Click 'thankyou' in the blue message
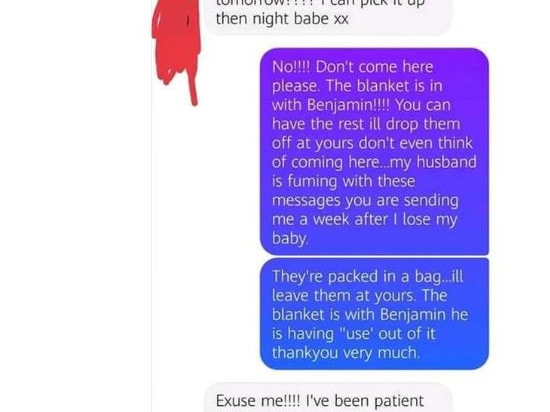This screenshot has height=412, width=550. click(305, 353)
